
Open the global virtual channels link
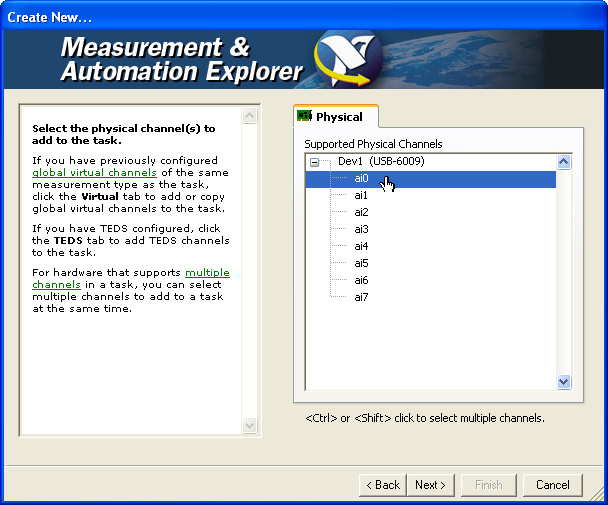tap(94, 173)
